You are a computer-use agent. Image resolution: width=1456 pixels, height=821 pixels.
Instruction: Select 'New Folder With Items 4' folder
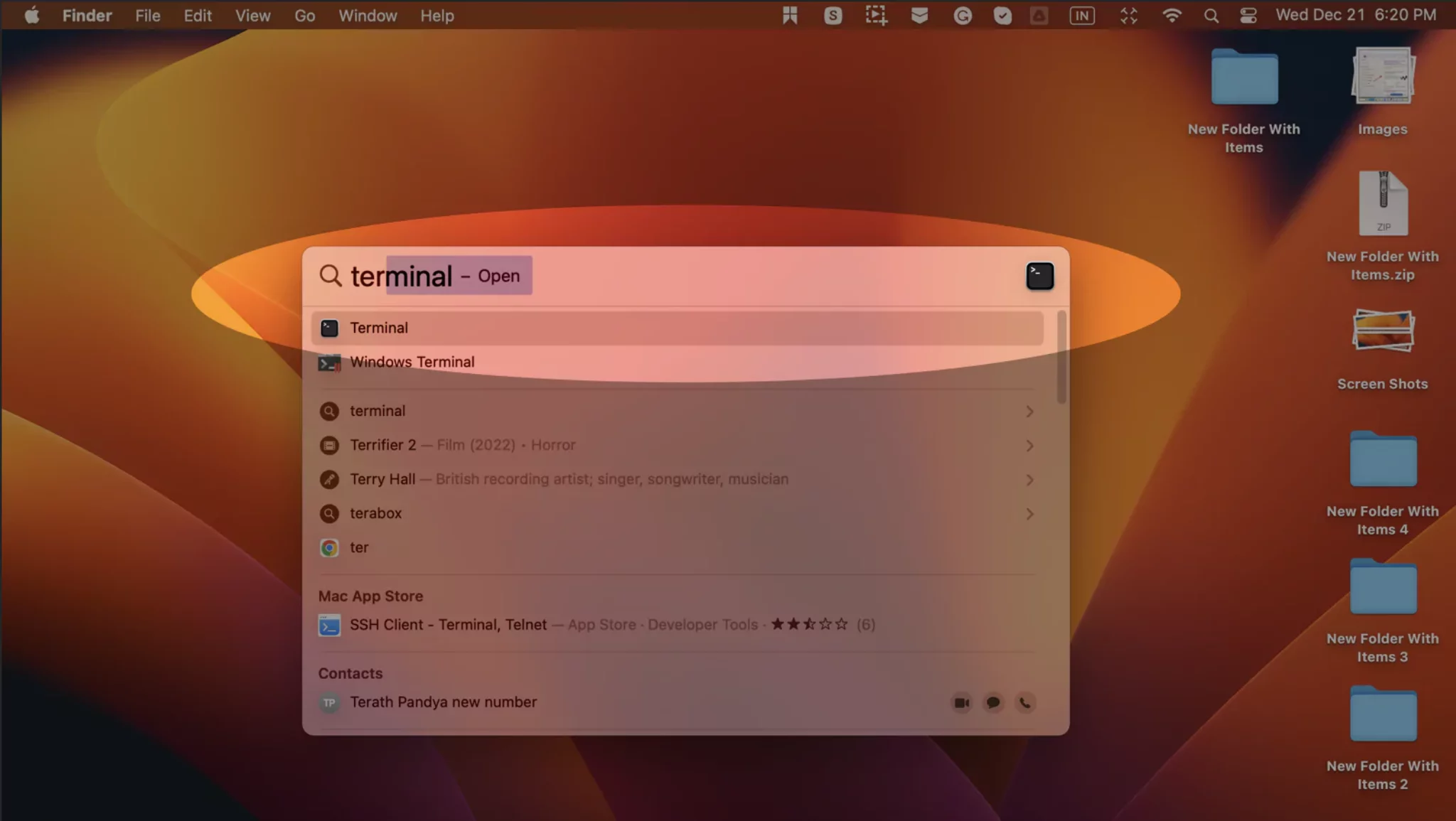click(x=1383, y=483)
